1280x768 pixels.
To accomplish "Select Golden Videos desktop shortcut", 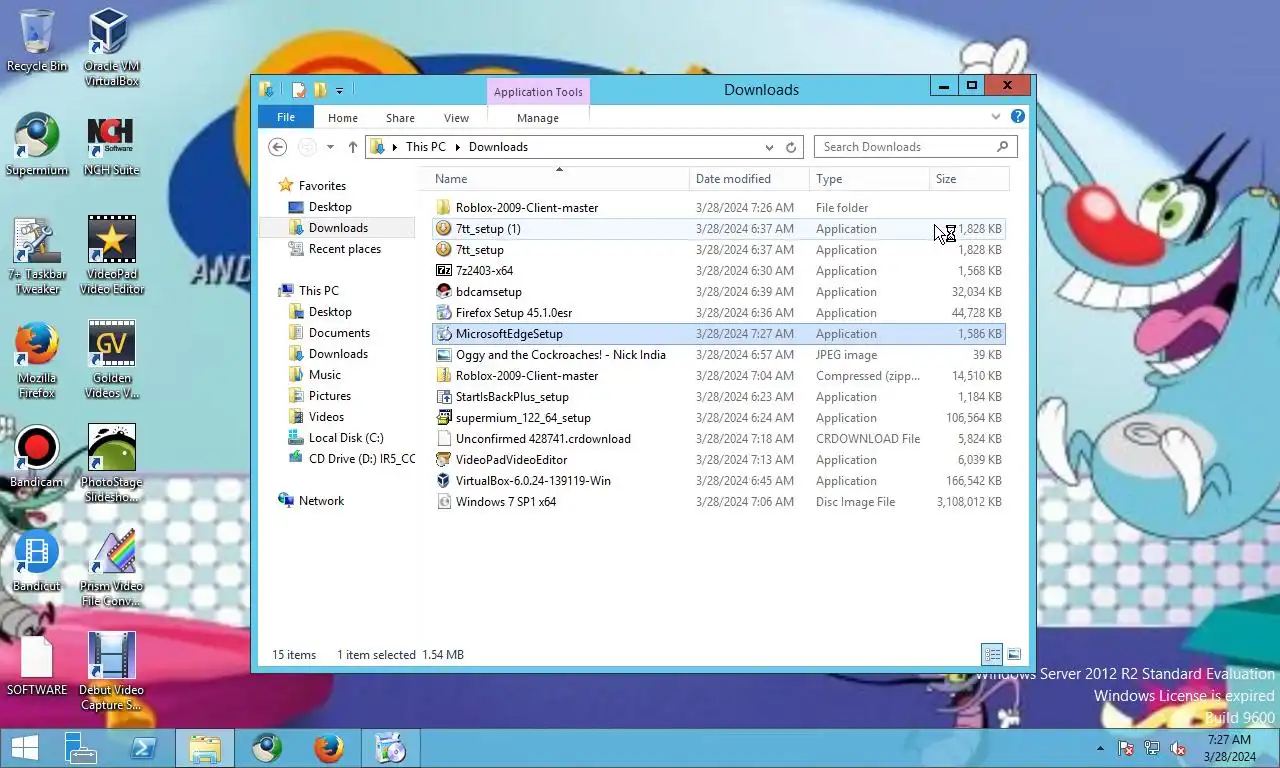I will pyautogui.click(x=111, y=360).
